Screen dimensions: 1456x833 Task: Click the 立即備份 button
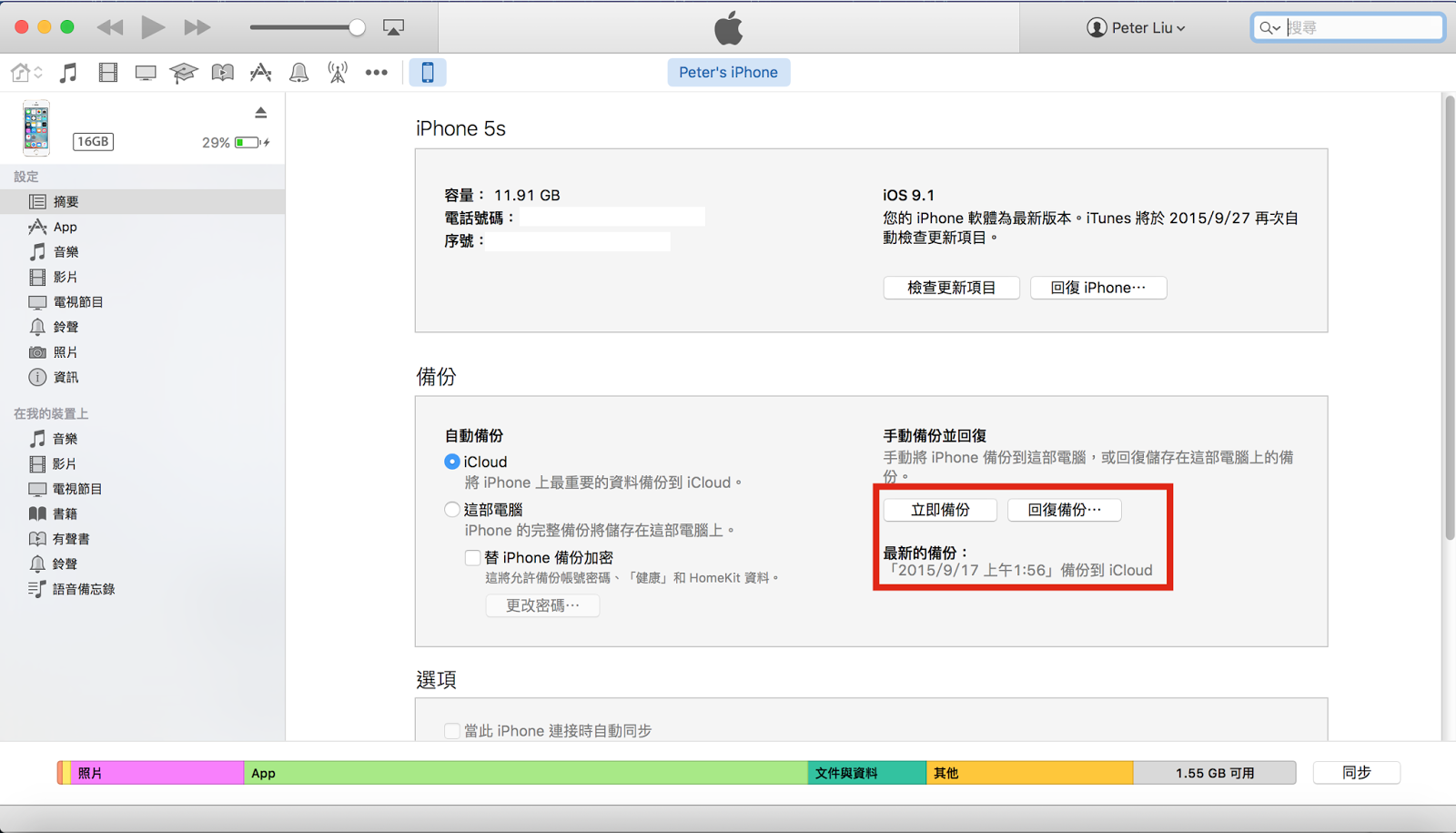tap(940, 510)
